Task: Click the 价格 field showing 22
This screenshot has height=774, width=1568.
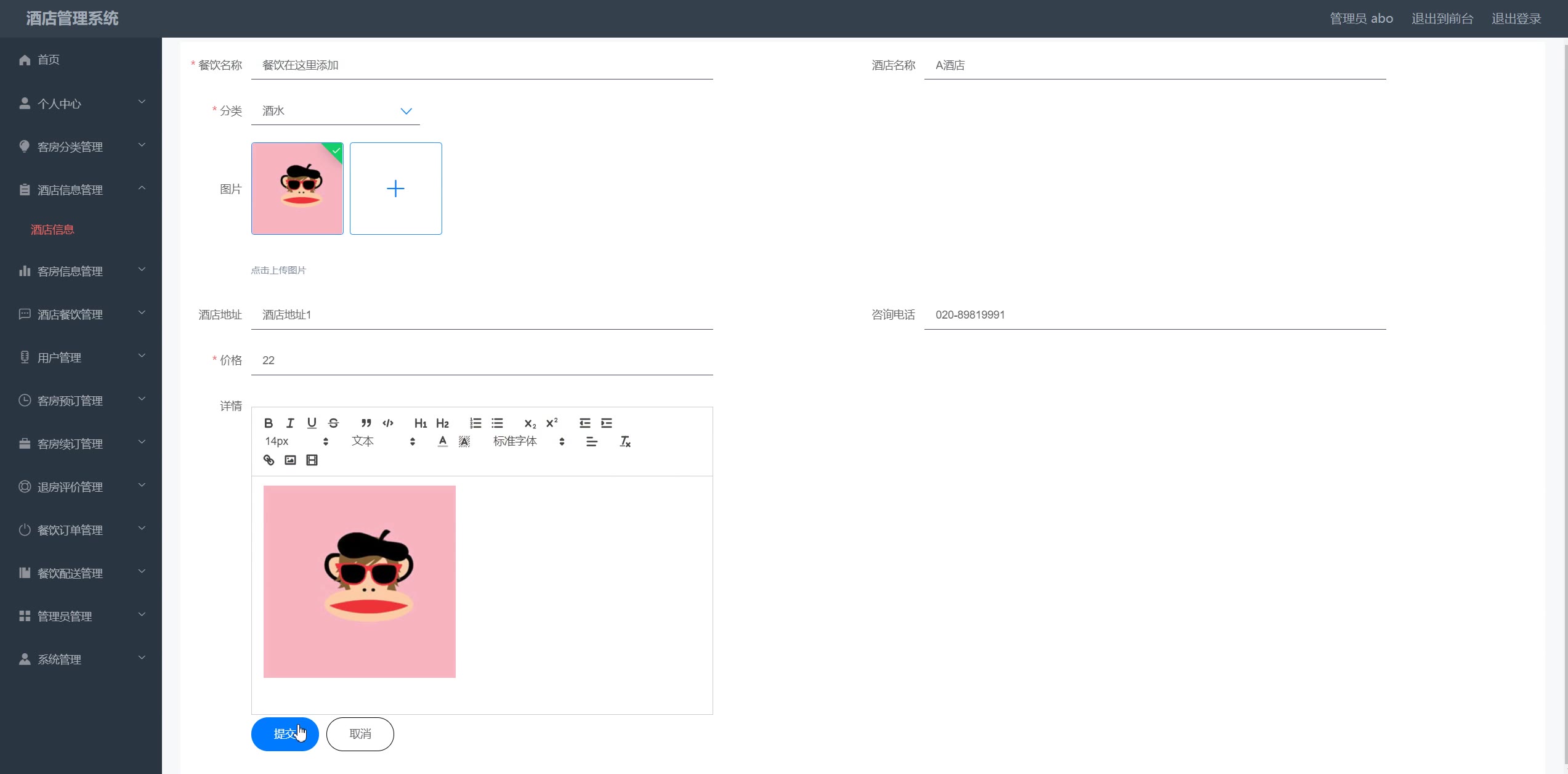Action: pos(482,361)
